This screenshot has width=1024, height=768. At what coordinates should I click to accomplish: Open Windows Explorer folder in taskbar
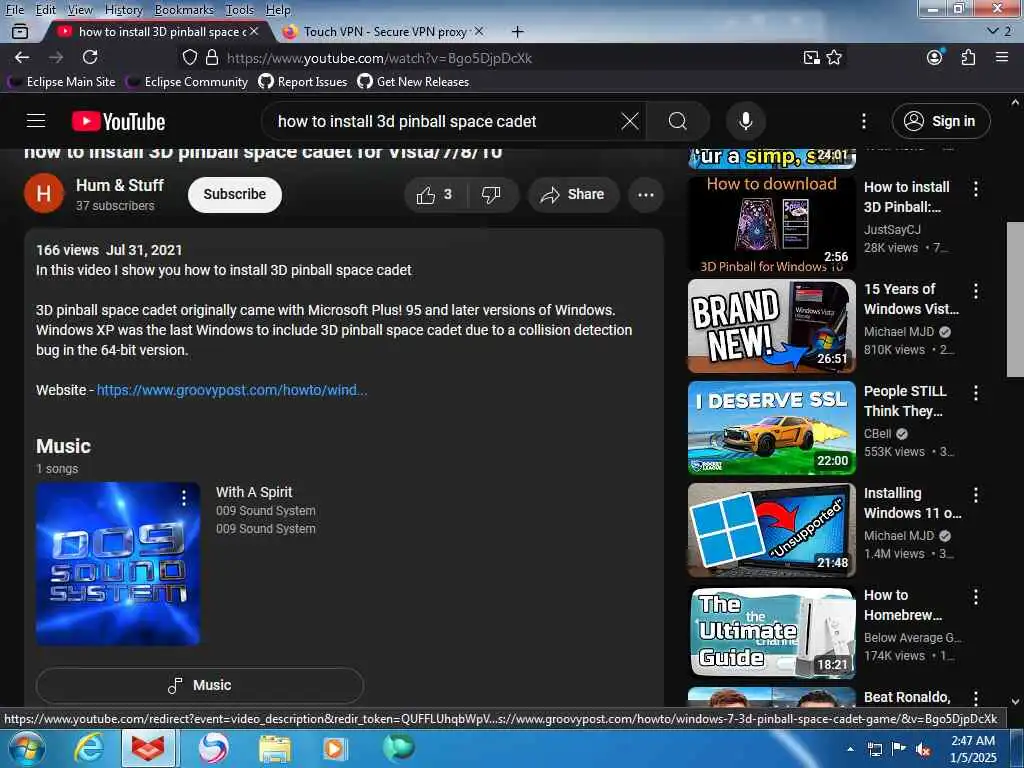tap(274, 748)
